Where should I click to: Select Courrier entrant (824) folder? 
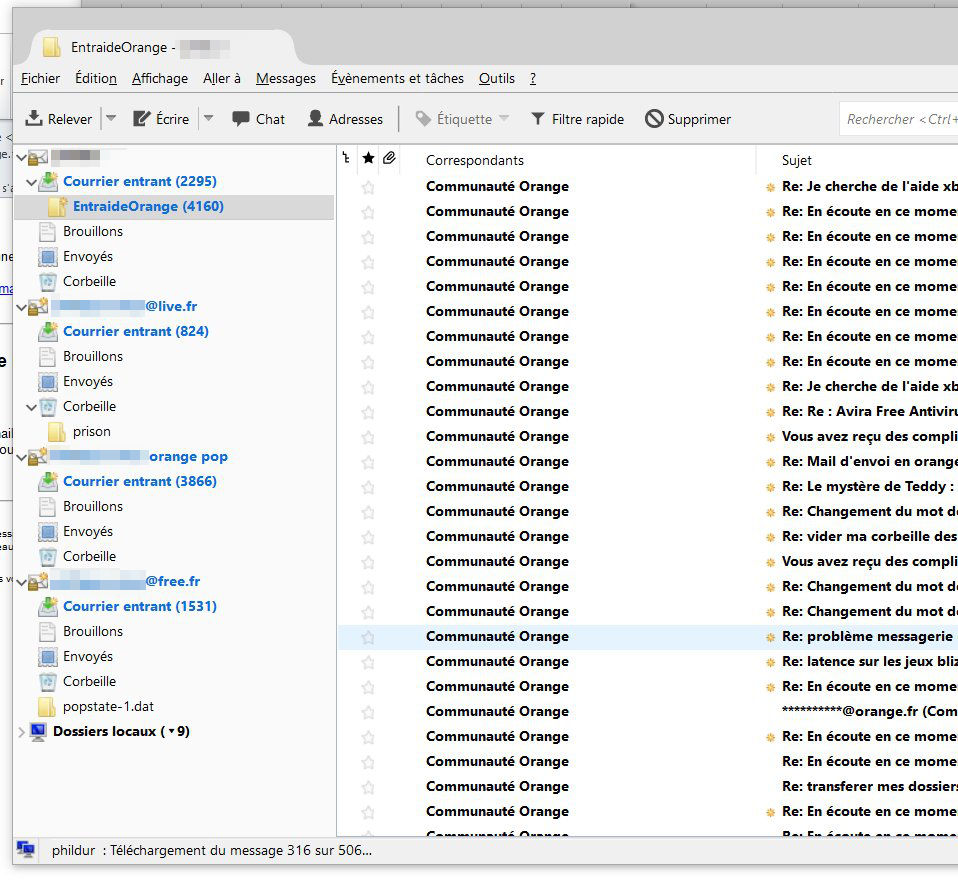tap(135, 331)
